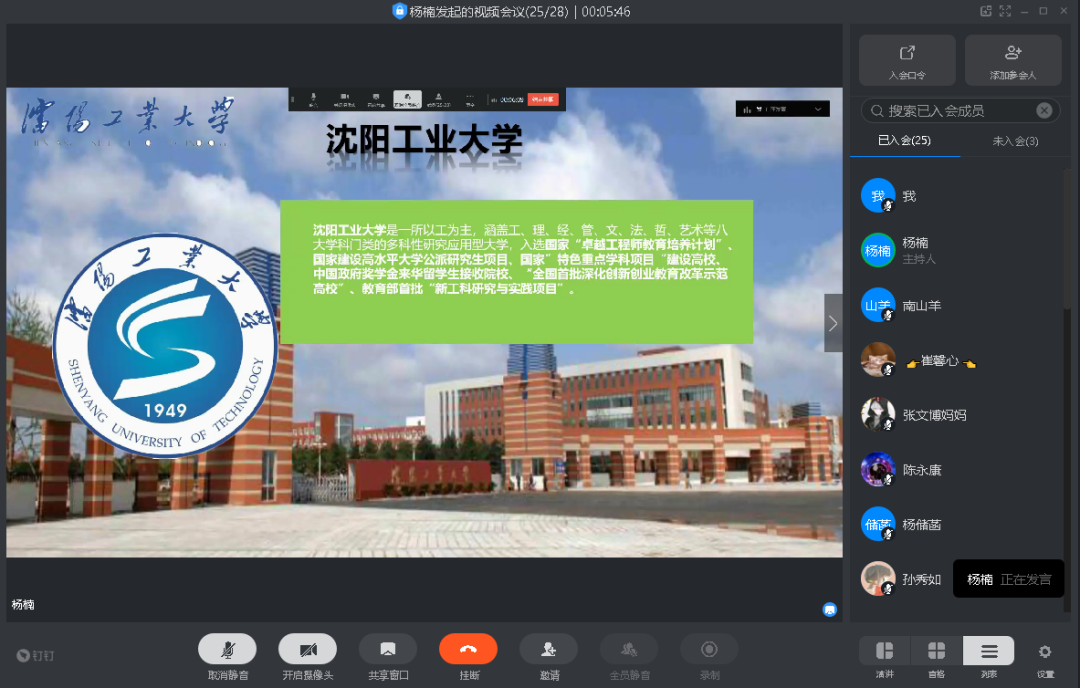Invite participants using the 邀请 button
Screen dimensions: 1080x688
(549, 649)
